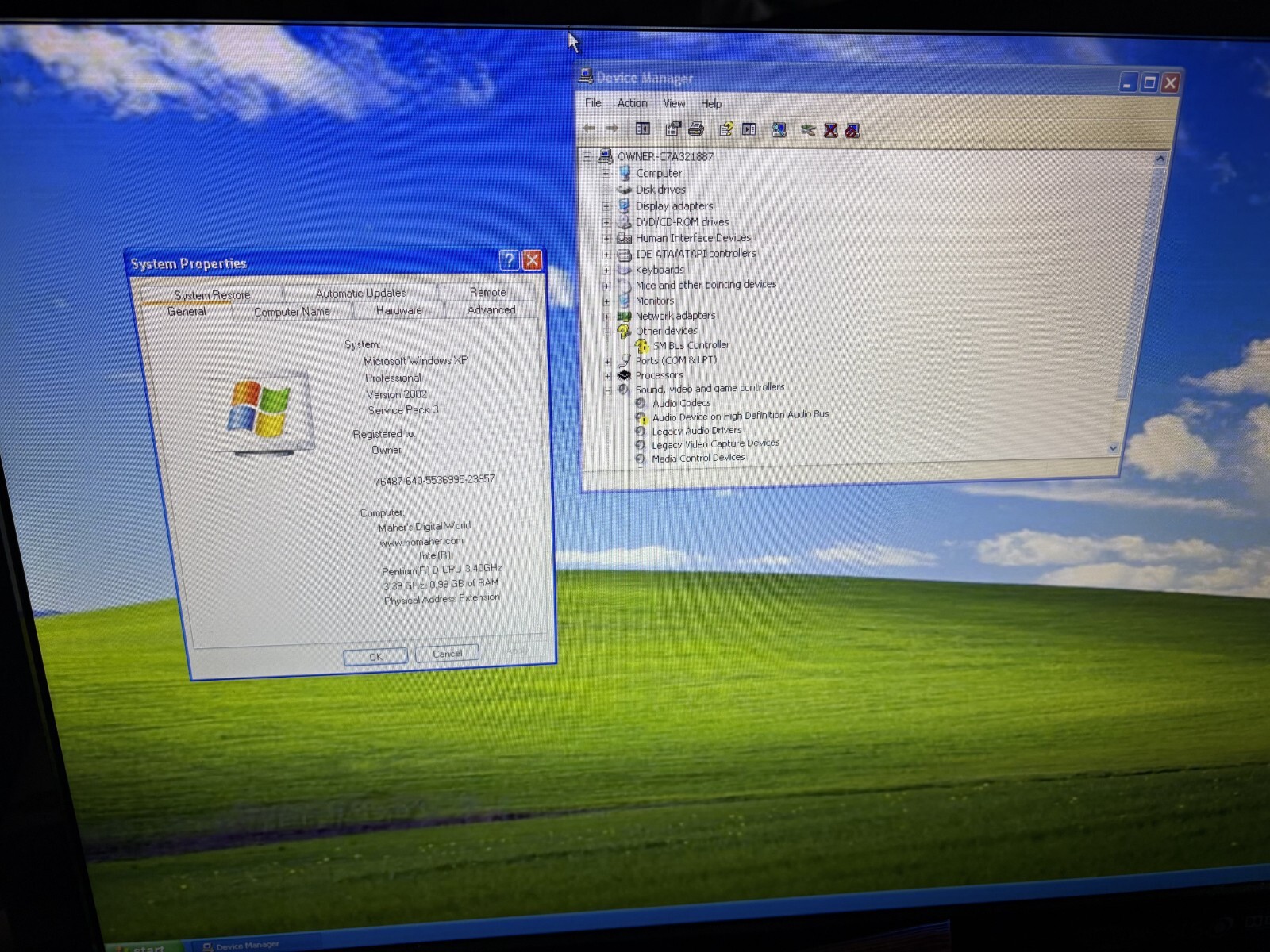Switch to the System Restore tab
The width and height of the screenshot is (1270, 952).
[x=212, y=294]
